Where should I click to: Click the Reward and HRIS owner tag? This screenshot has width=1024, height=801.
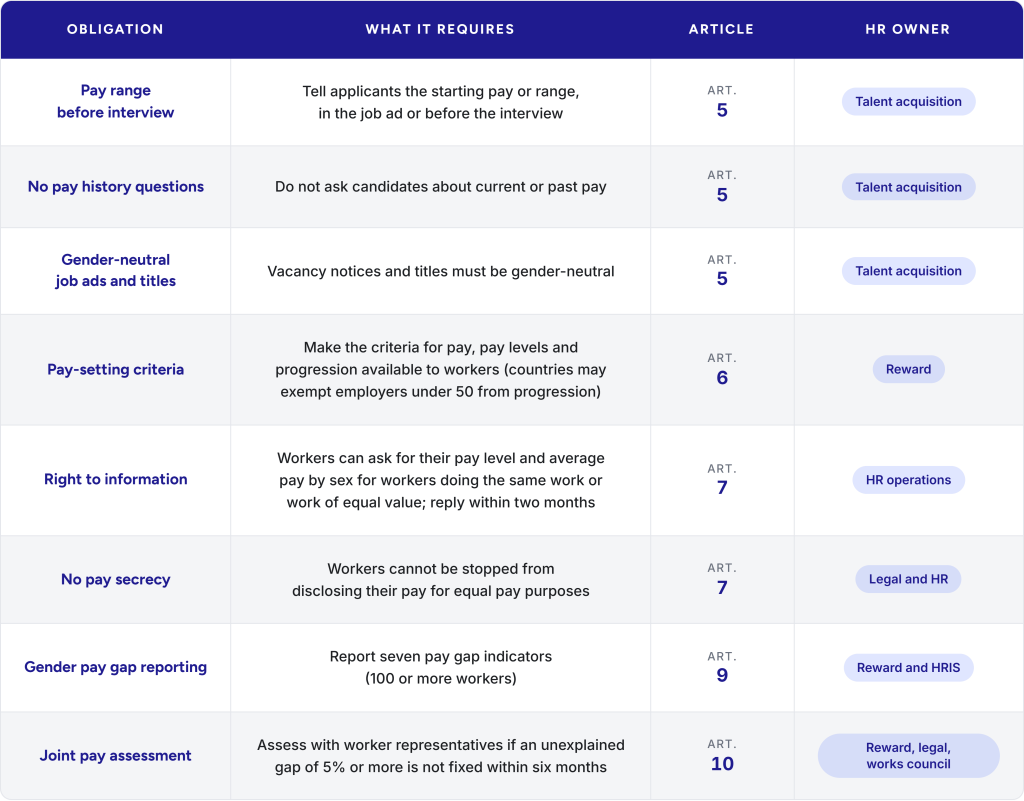(x=908, y=668)
